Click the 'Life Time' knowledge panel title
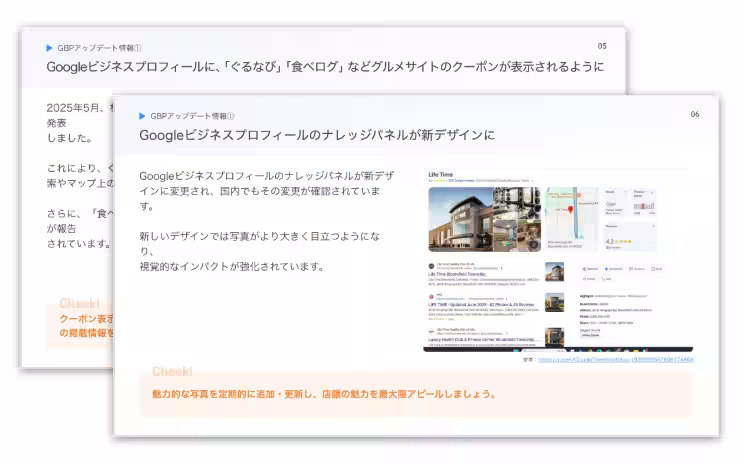Image resolution: width=746 pixels, height=464 pixels. point(441,175)
